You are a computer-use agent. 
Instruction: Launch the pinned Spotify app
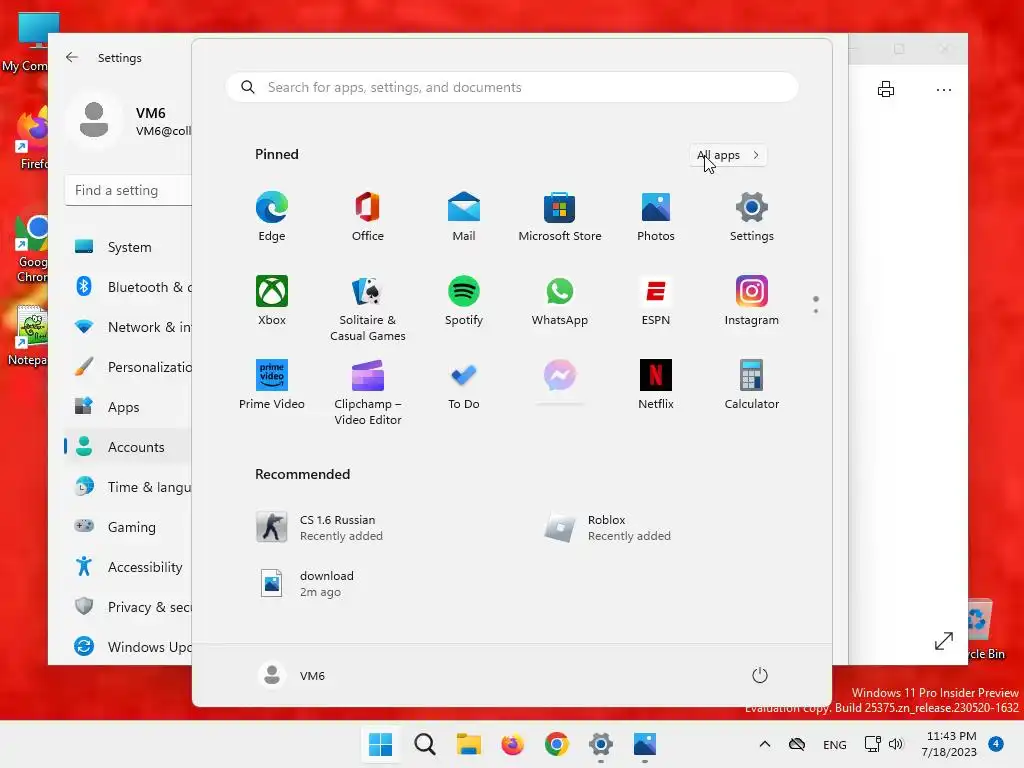click(464, 300)
